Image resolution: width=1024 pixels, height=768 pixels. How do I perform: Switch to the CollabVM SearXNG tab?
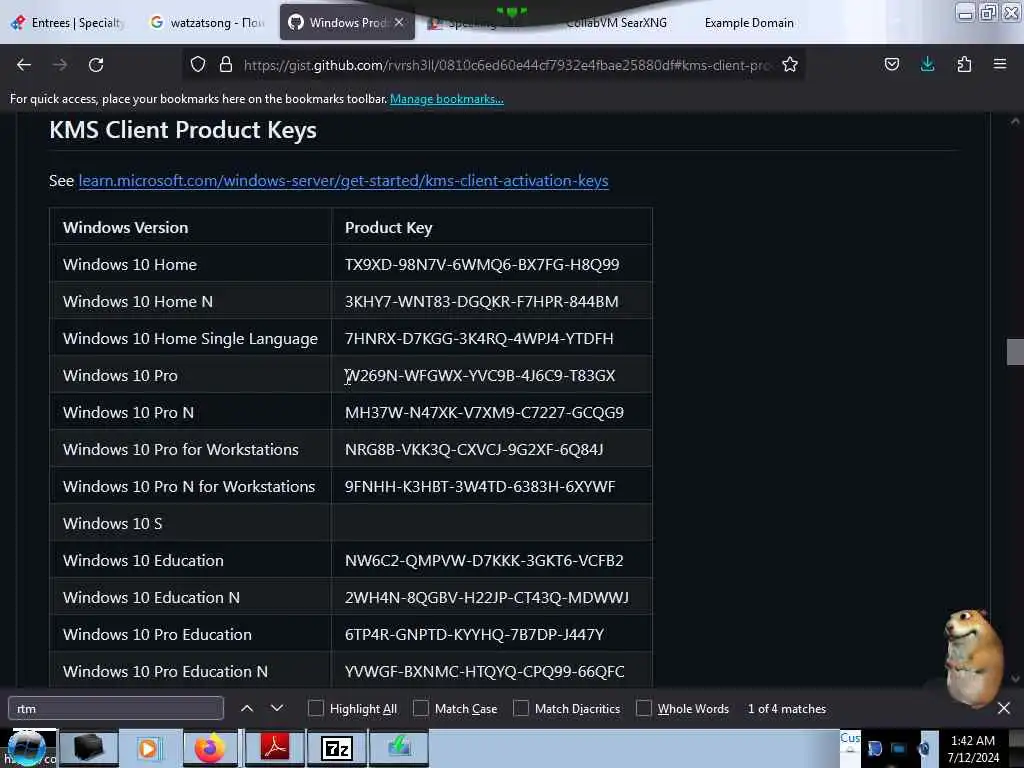coord(616,23)
